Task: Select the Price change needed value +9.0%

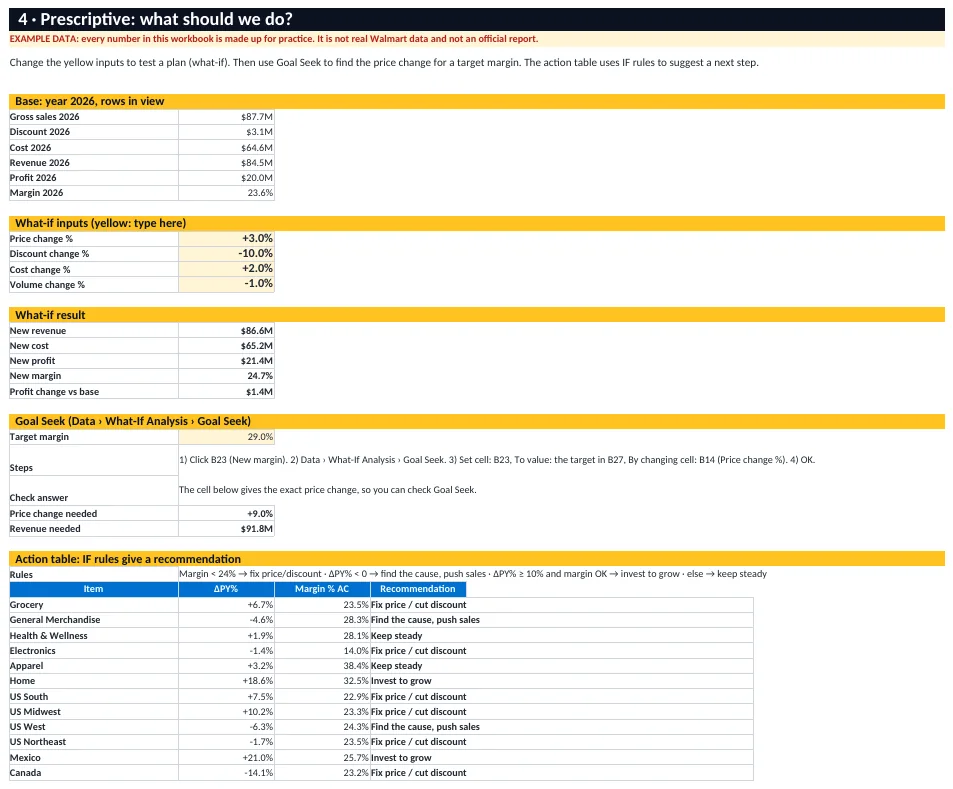Action: coord(226,514)
